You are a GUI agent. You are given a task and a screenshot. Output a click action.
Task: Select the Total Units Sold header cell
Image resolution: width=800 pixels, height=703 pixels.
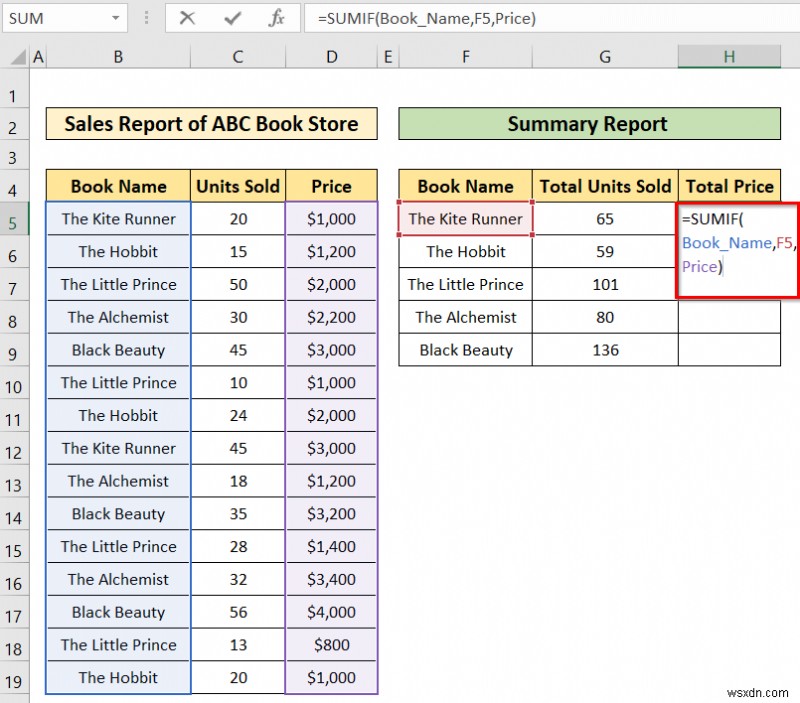point(605,185)
